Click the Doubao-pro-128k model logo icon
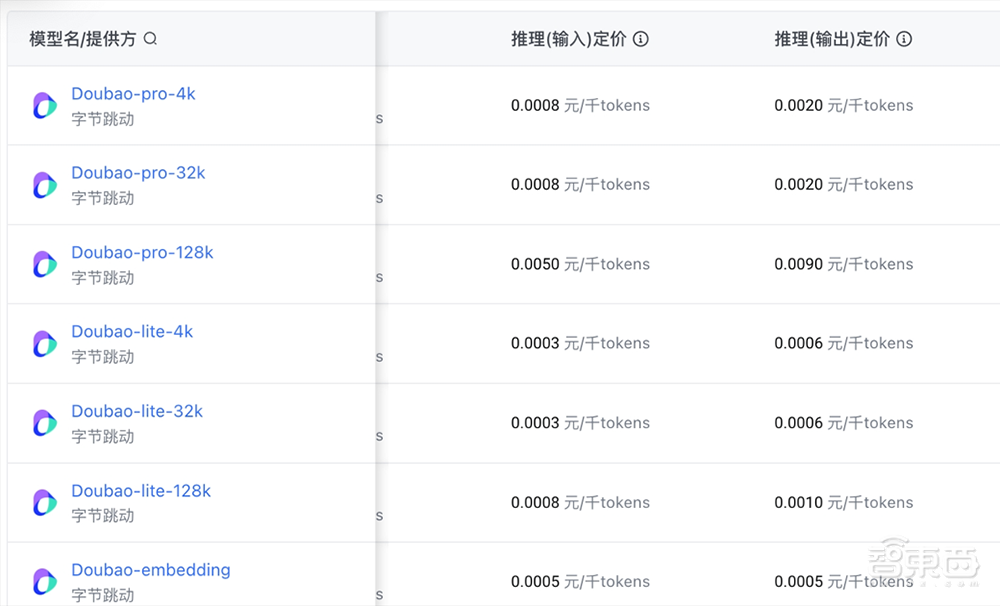This screenshot has height=606, width=1000. [44, 264]
